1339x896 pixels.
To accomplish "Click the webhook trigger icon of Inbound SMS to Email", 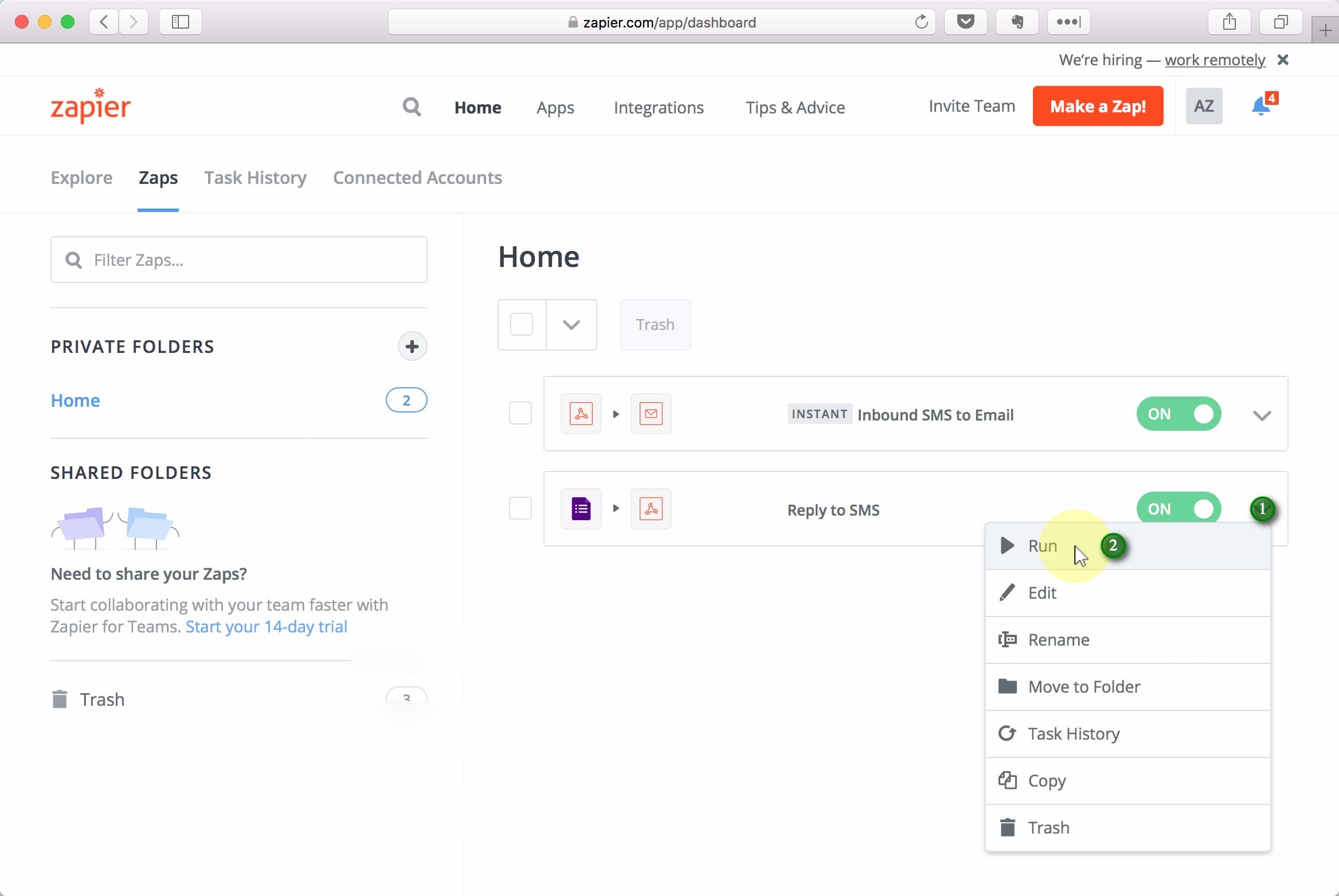I will coord(581,414).
